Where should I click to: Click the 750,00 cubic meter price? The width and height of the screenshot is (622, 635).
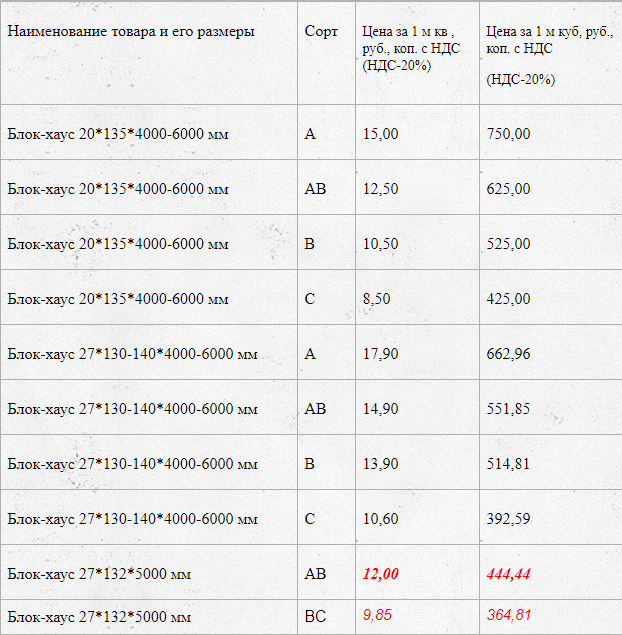508,134
